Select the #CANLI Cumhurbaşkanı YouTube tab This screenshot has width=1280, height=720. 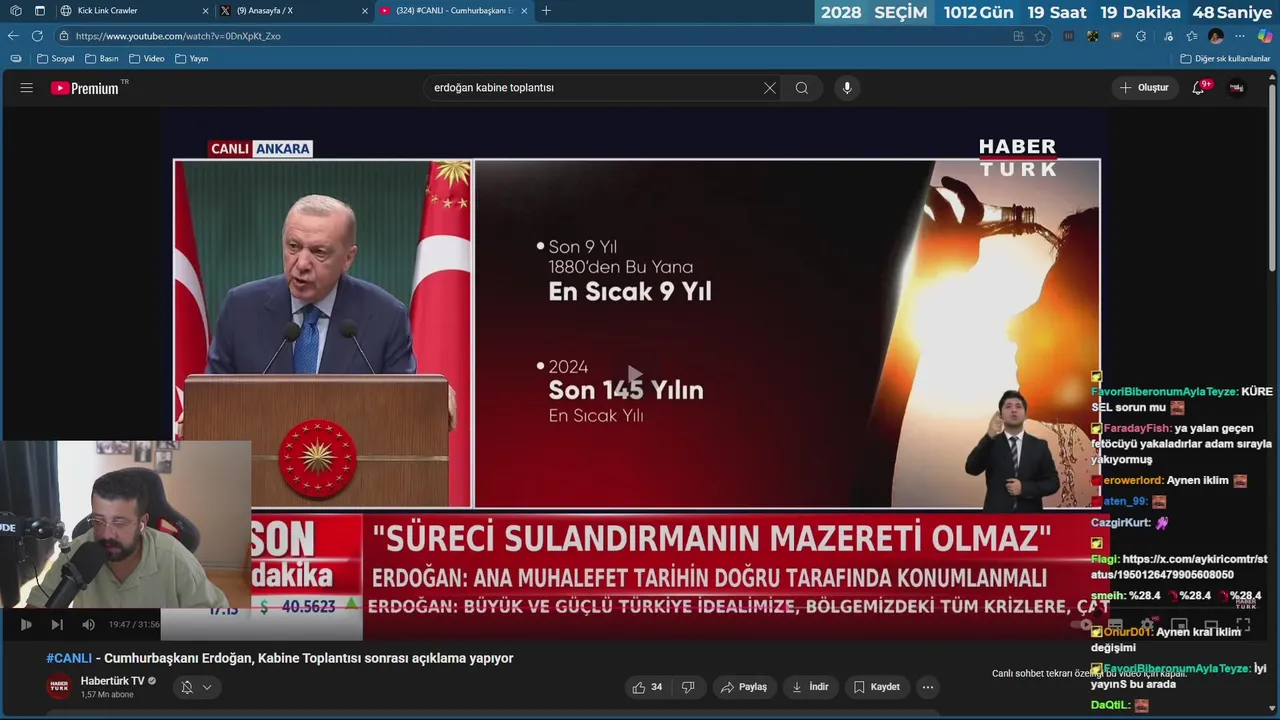[455, 11]
